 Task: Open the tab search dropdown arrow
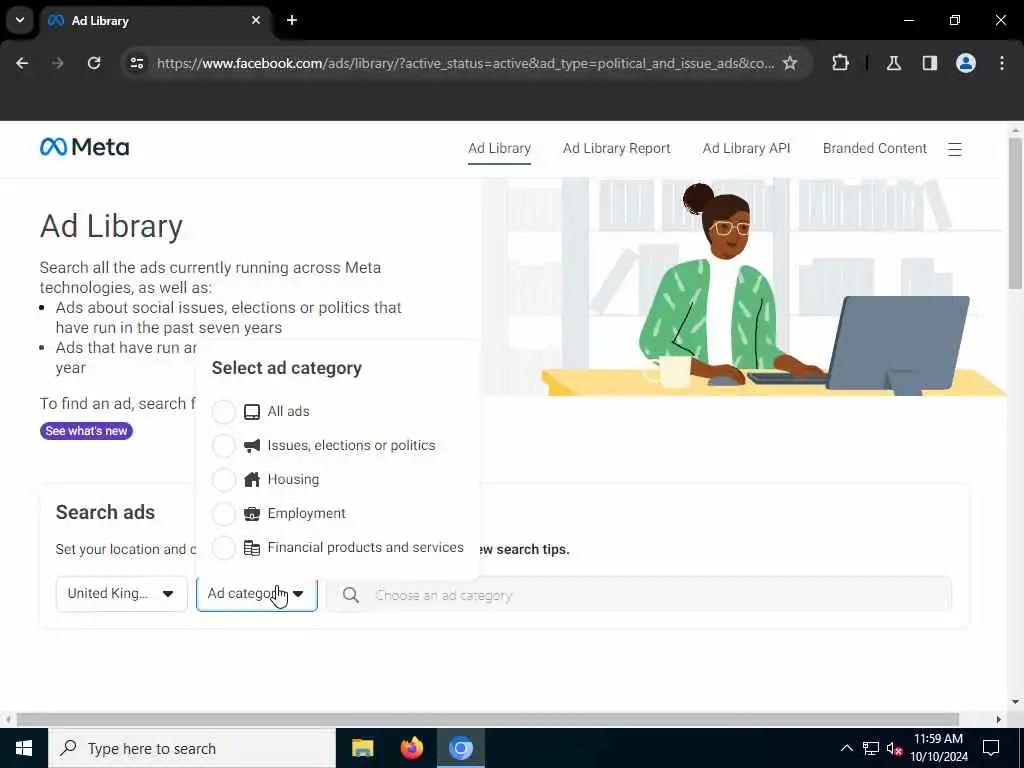click(20, 20)
